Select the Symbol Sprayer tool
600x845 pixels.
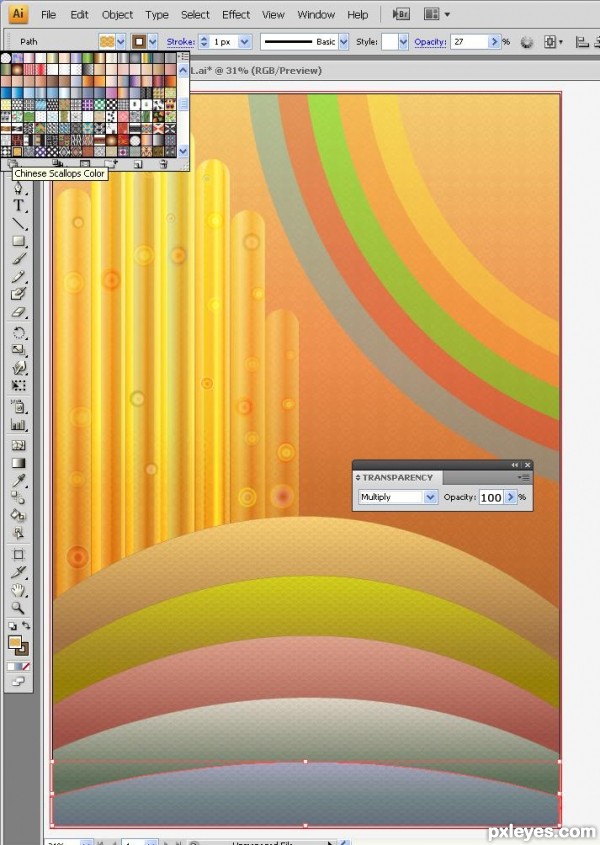(18, 407)
